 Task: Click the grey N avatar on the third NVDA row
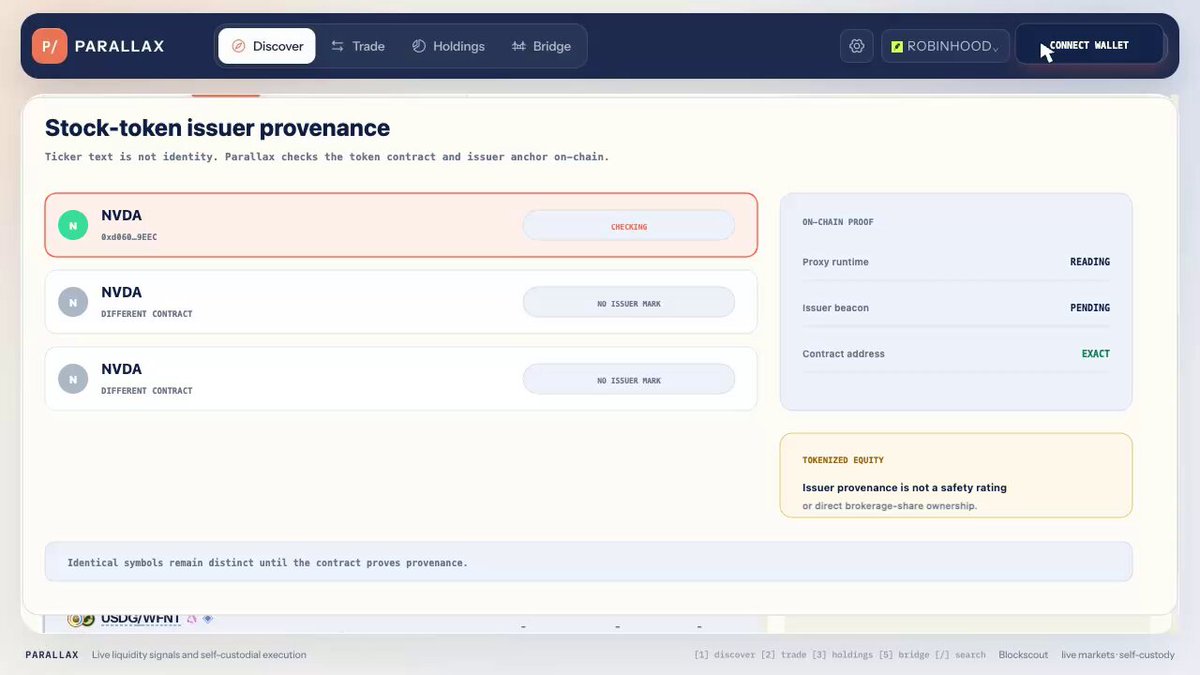(x=73, y=379)
